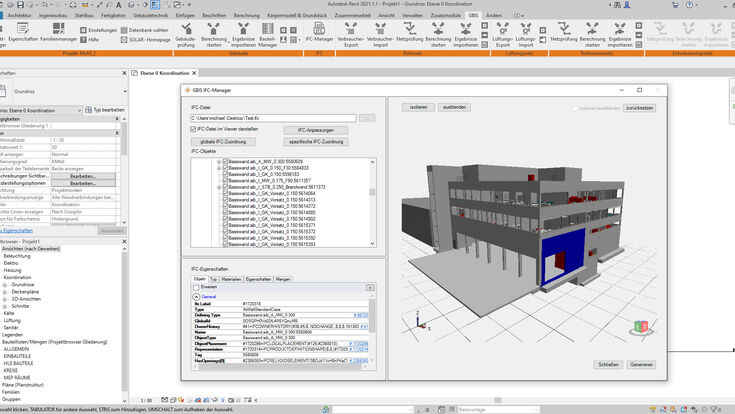The image size is (735, 414).
Task: Click the Verbraucher-Export icon
Action: click(x=351, y=35)
